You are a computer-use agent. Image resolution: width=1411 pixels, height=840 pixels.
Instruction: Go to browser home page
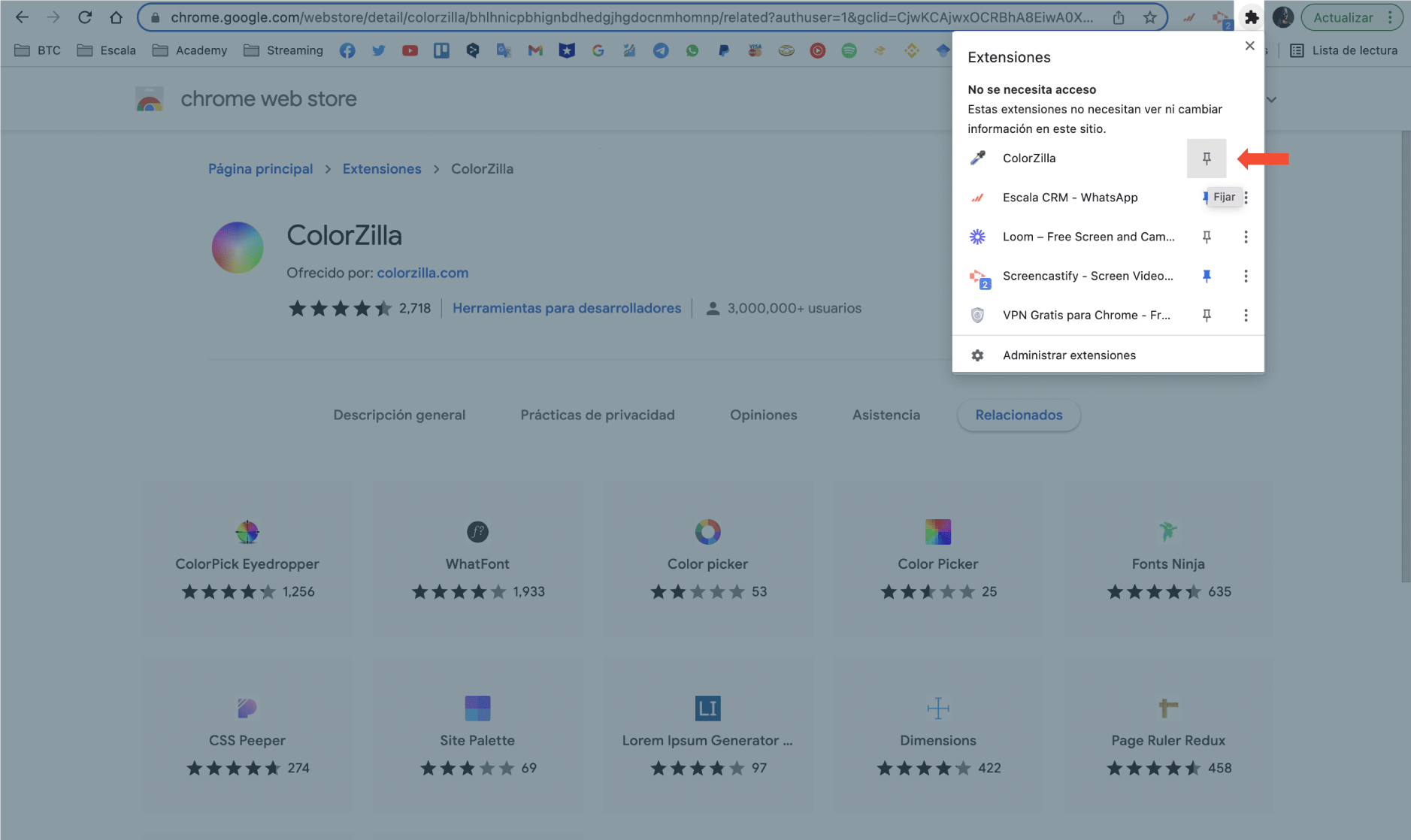pyautogui.click(x=116, y=17)
